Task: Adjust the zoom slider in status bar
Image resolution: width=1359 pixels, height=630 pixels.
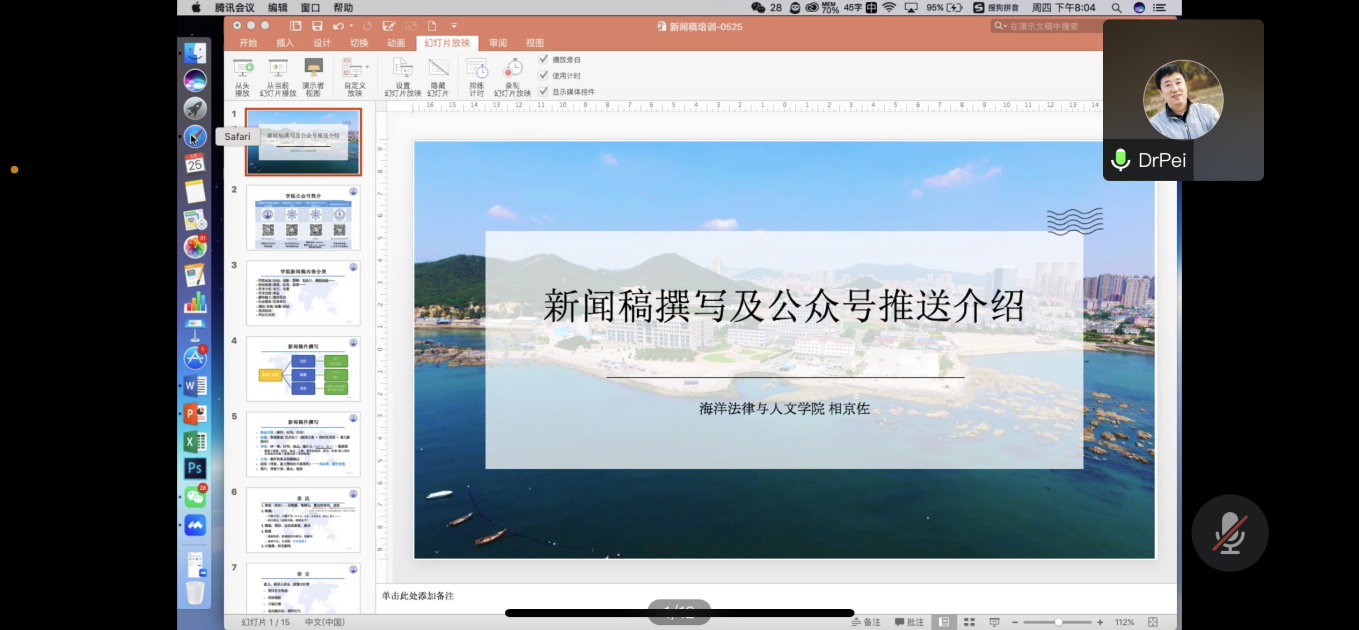Action: 1058,622
